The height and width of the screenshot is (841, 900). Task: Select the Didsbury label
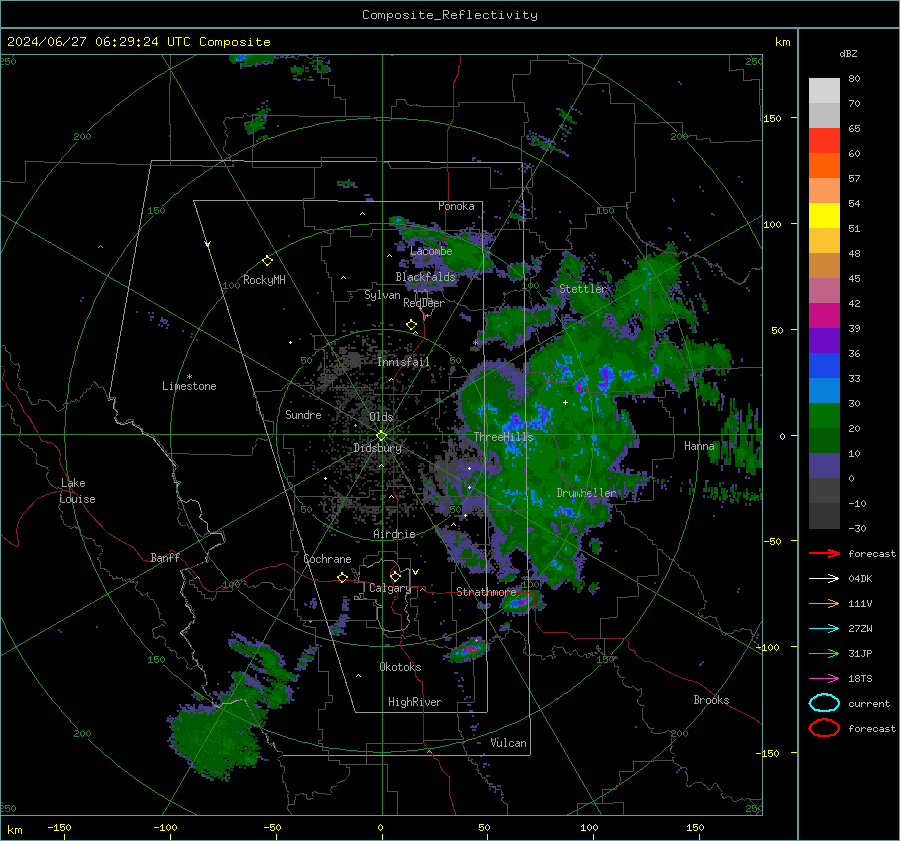(377, 448)
